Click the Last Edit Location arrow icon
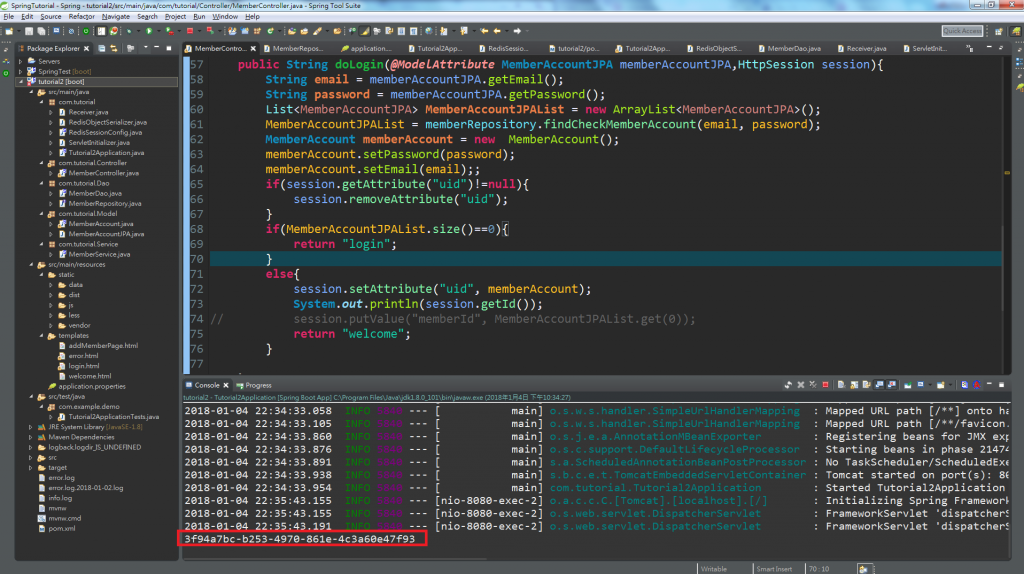Screen dimensions: 1024x574 pyautogui.click(x=484, y=31)
